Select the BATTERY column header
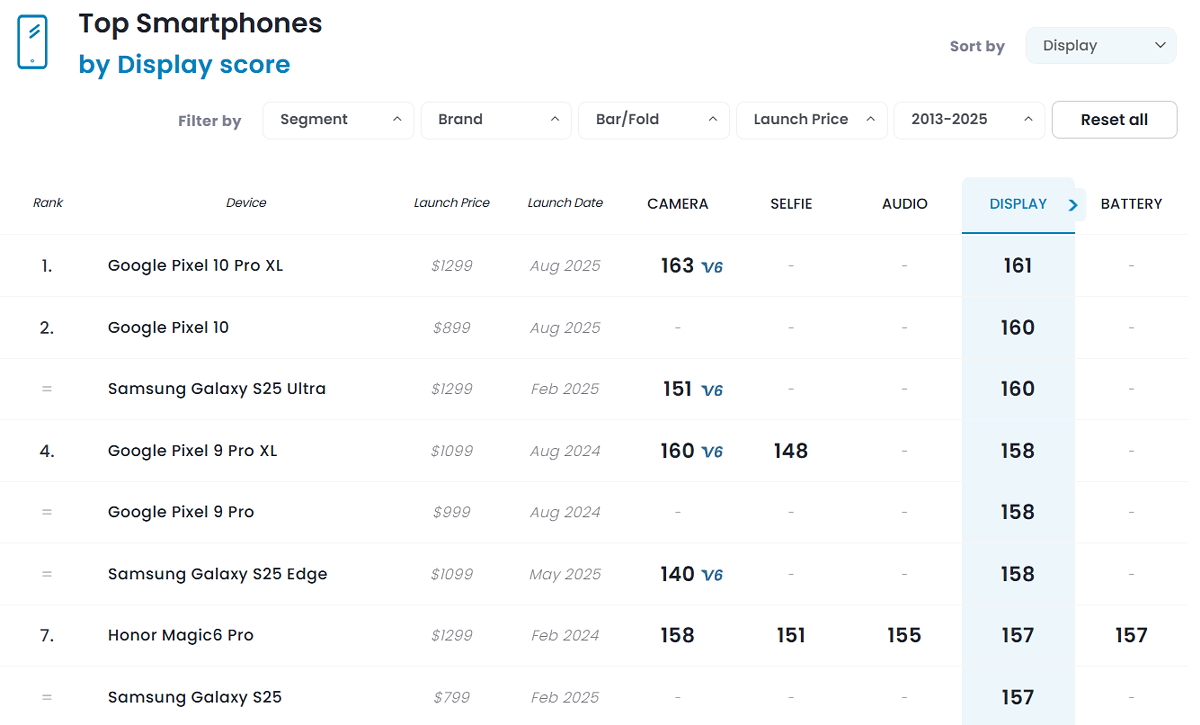Image resolution: width=1200 pixels, height=725 pixels. tap(1131, 204)
